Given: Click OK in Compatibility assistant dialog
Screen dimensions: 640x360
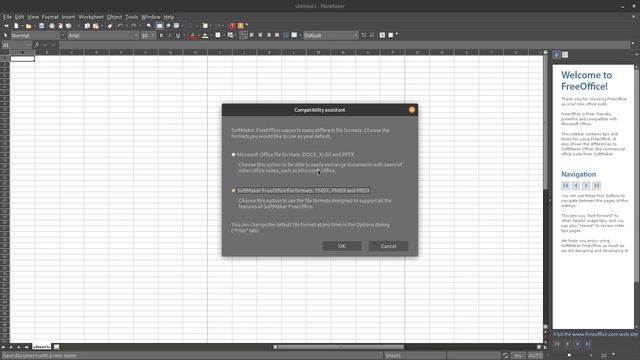Looking at the screenshot, I should coord(342,246).
